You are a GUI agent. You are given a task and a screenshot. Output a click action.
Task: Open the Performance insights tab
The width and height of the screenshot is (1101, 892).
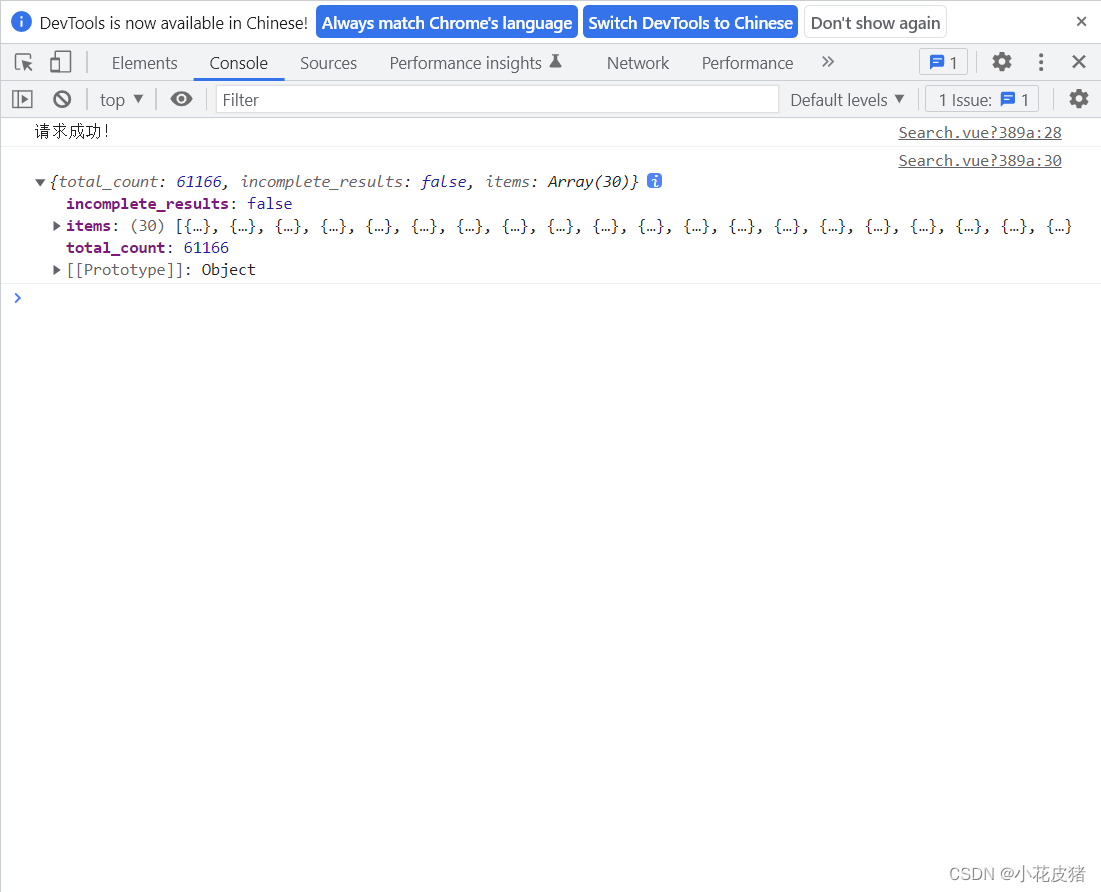click(476, 63)
